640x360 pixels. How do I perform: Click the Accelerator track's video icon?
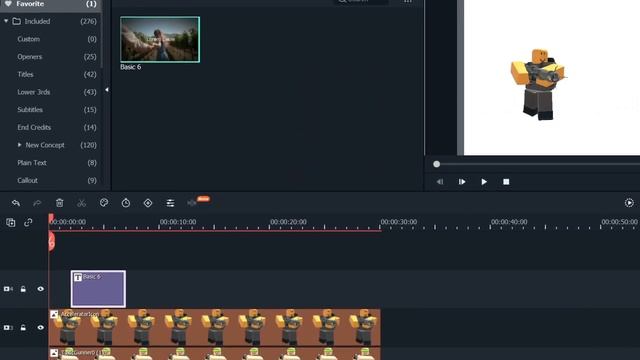[x=8, y=328]
